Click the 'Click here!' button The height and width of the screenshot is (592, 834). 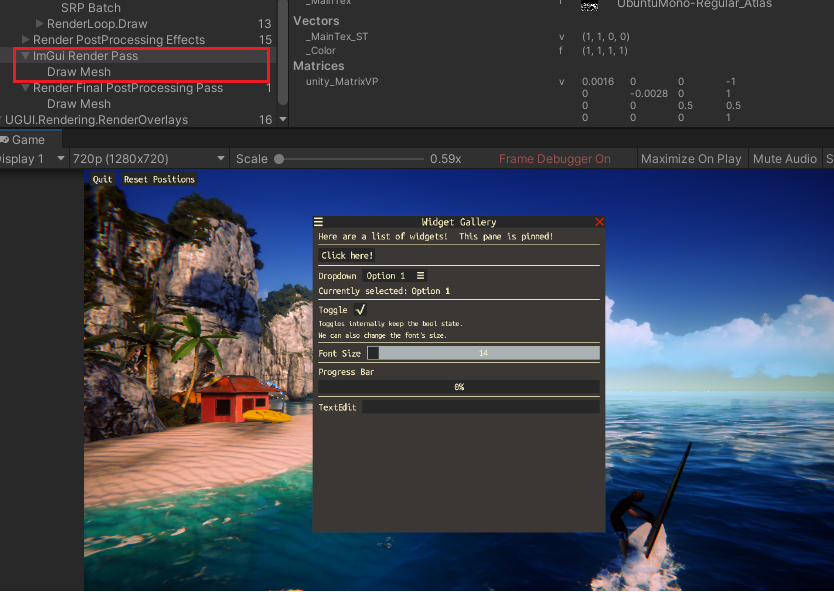point(347,255)
